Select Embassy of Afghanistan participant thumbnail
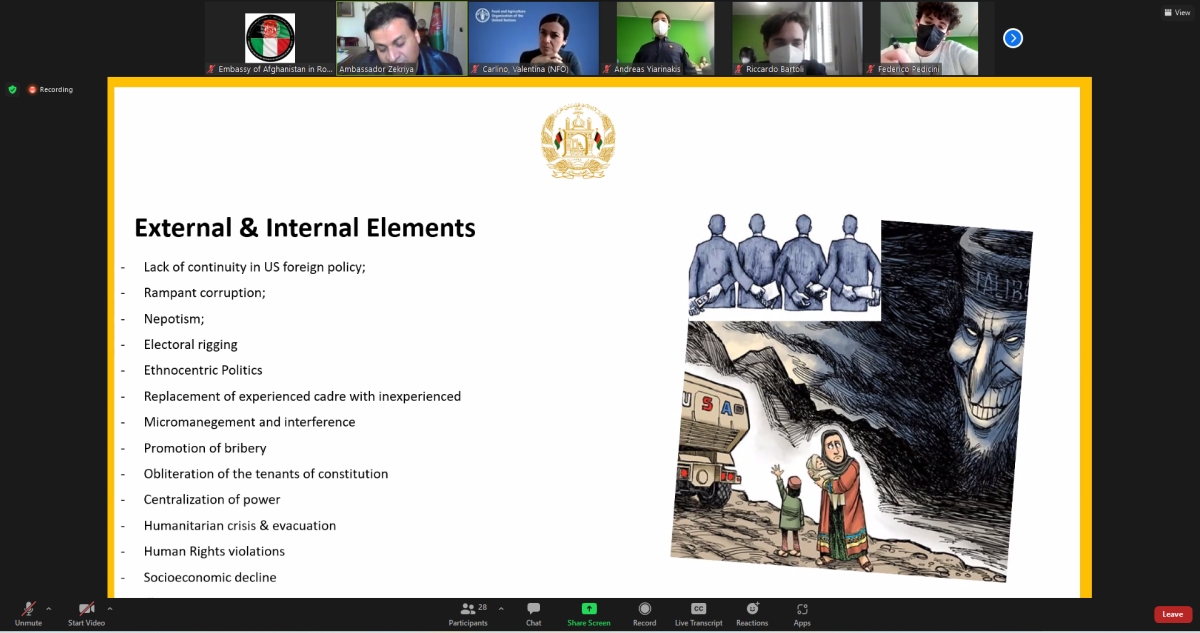Image resolution: width=1200 pixels, height=633 pixels. (x=270, y=38)
